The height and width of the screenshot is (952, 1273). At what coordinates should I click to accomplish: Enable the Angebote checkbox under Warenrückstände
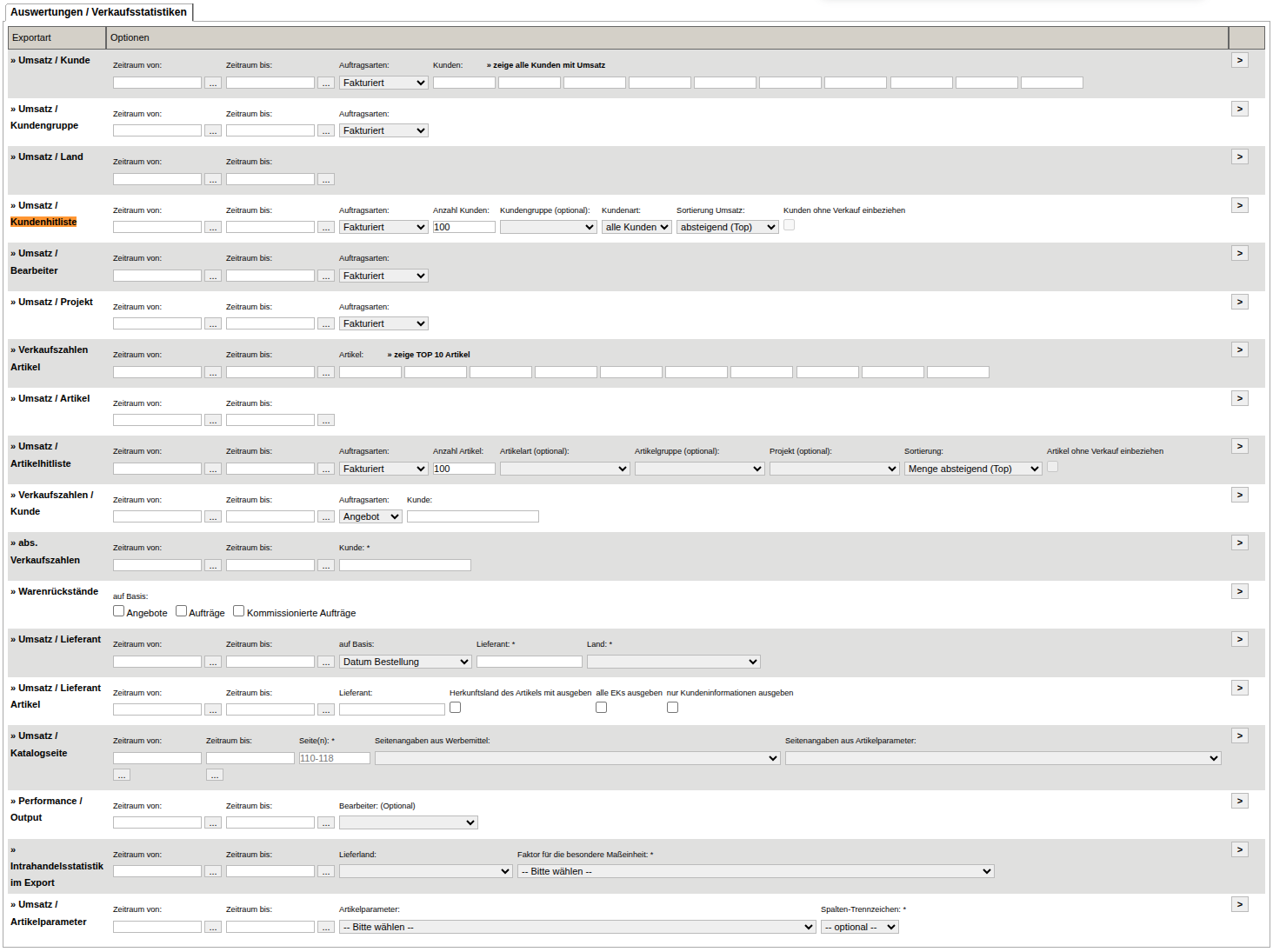[x=119, y=611]
